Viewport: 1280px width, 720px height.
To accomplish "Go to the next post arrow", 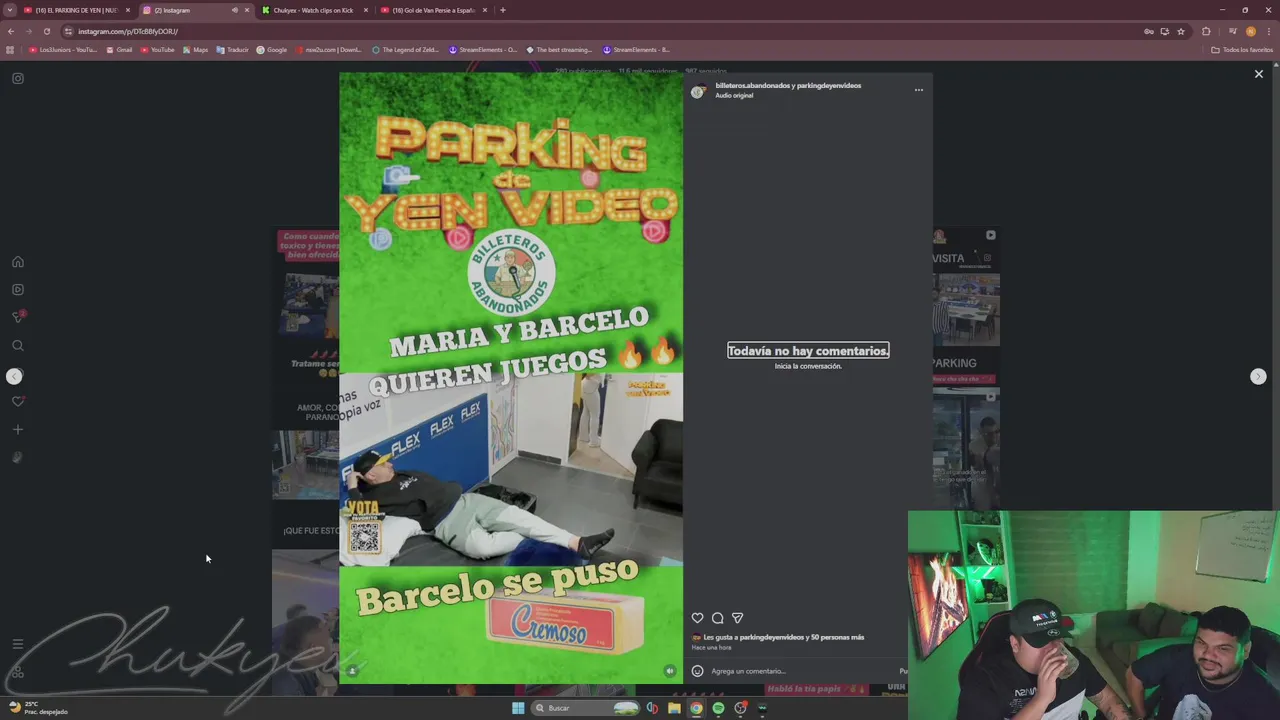I will coord(1258,376).
